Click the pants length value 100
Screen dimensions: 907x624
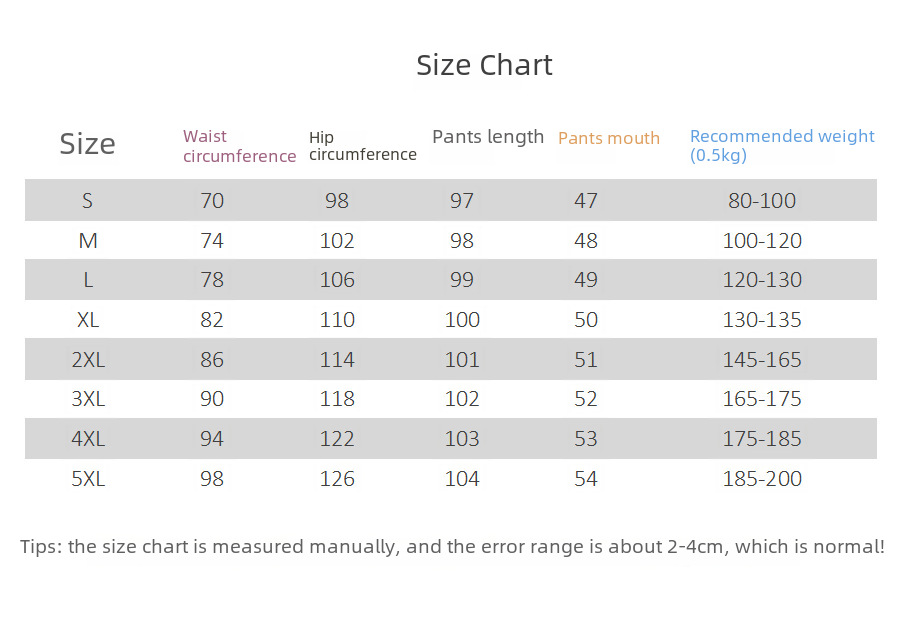(x=462, y=320)
